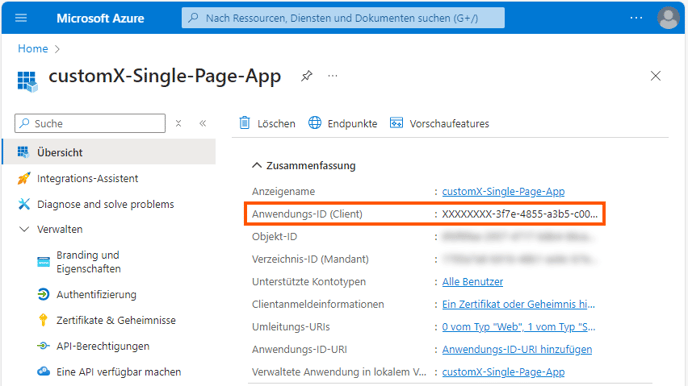688x386 pixels.
Task: Open the user account avatar
Action: tap(668, 18)
